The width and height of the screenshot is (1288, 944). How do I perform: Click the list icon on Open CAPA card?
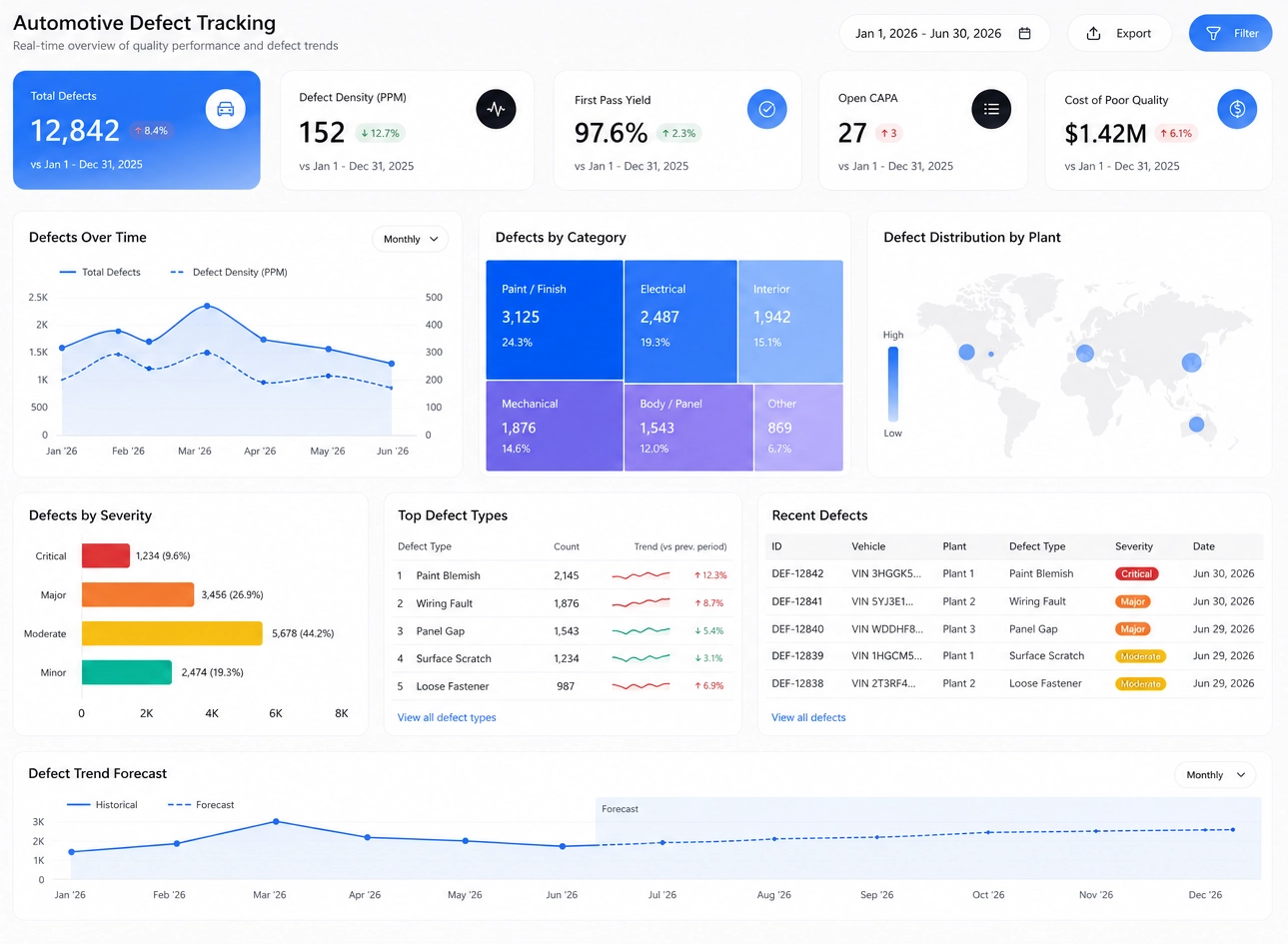991,109
